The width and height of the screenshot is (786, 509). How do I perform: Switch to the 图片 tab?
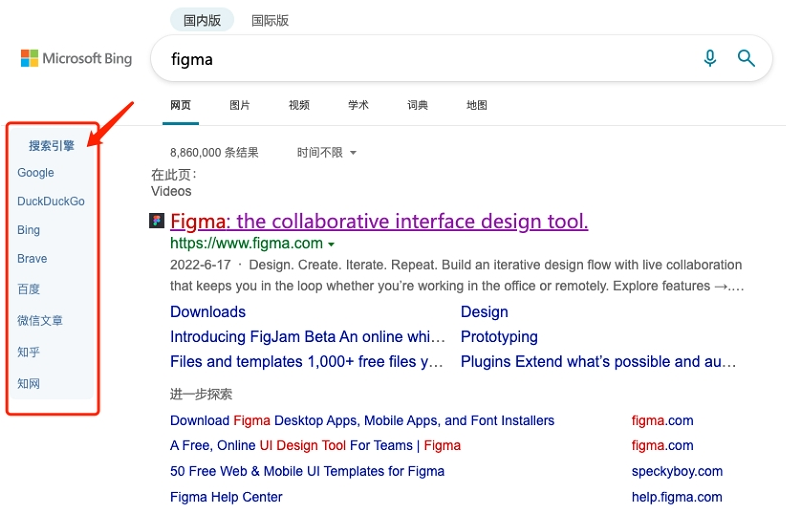click(240, 105)
